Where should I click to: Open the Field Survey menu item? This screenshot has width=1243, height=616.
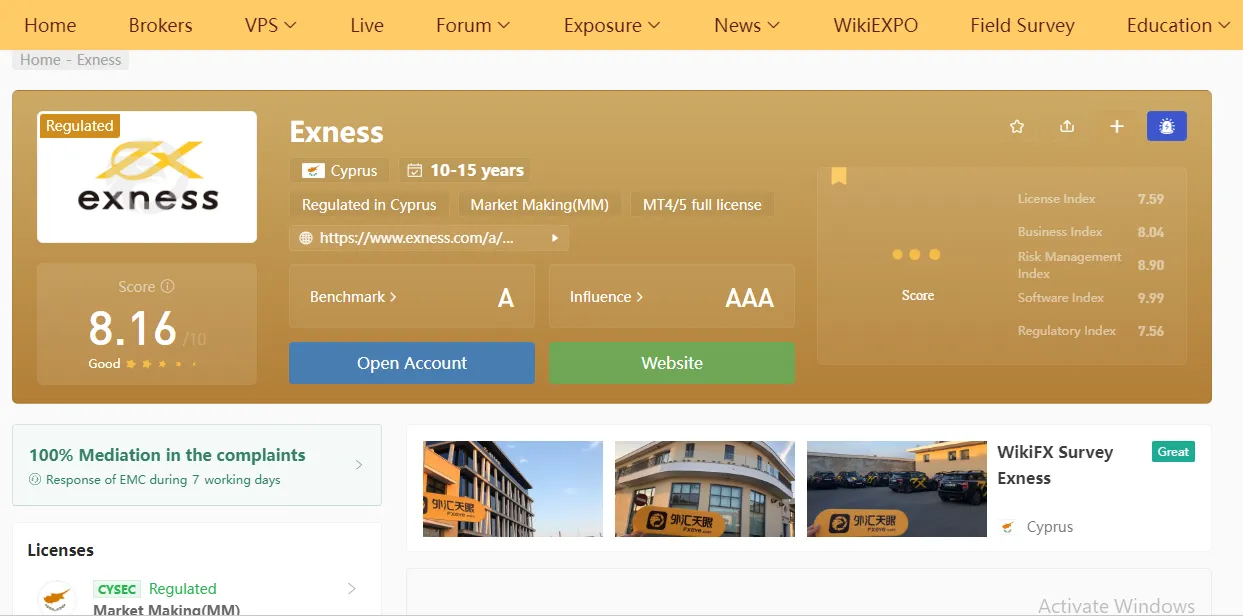pos(1022,25)
